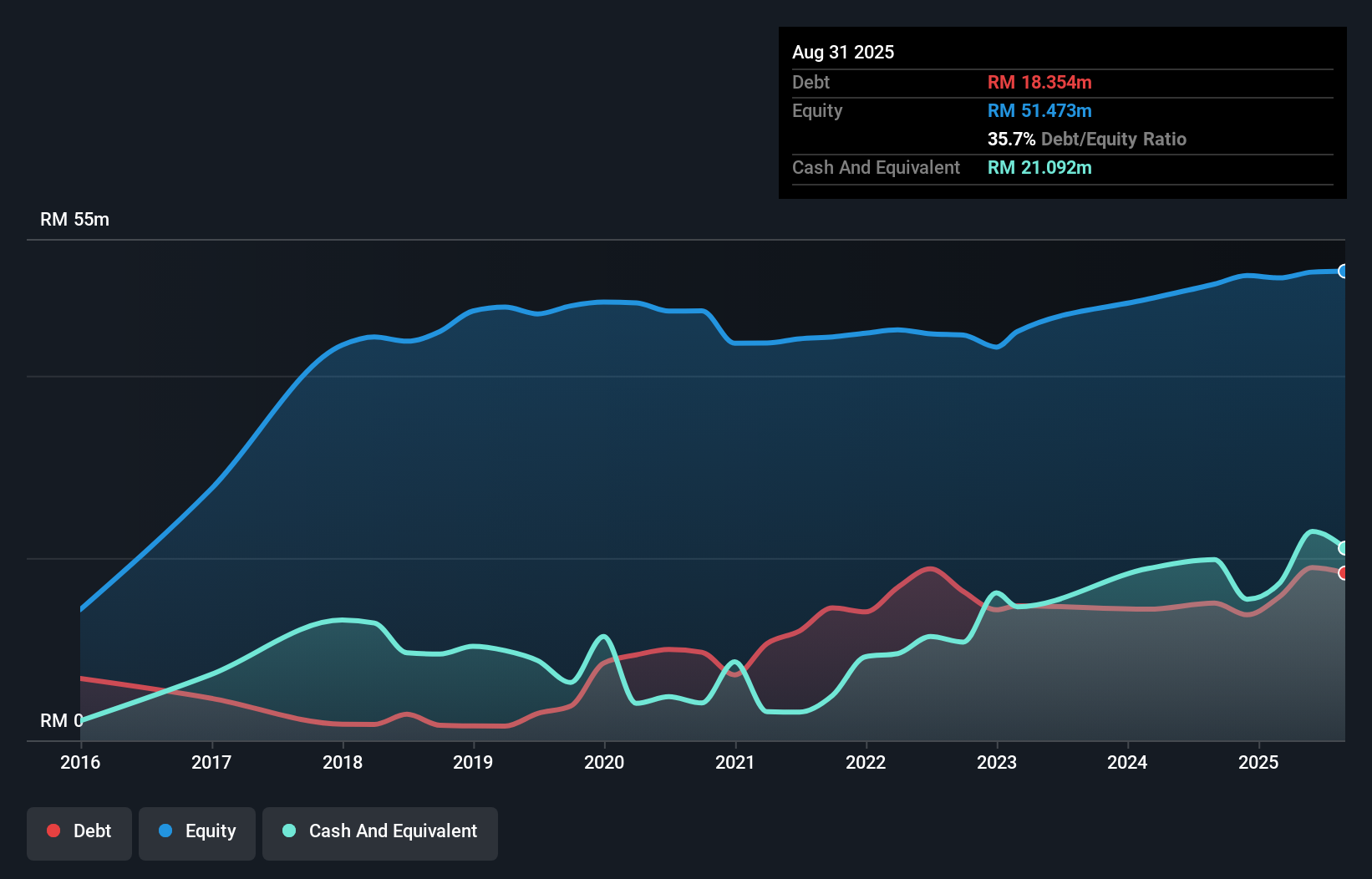Click the Aug 31 2025 tooltip date
Image resolution: width=1372 pixels, height=879 pixels.
pos(843,52)
